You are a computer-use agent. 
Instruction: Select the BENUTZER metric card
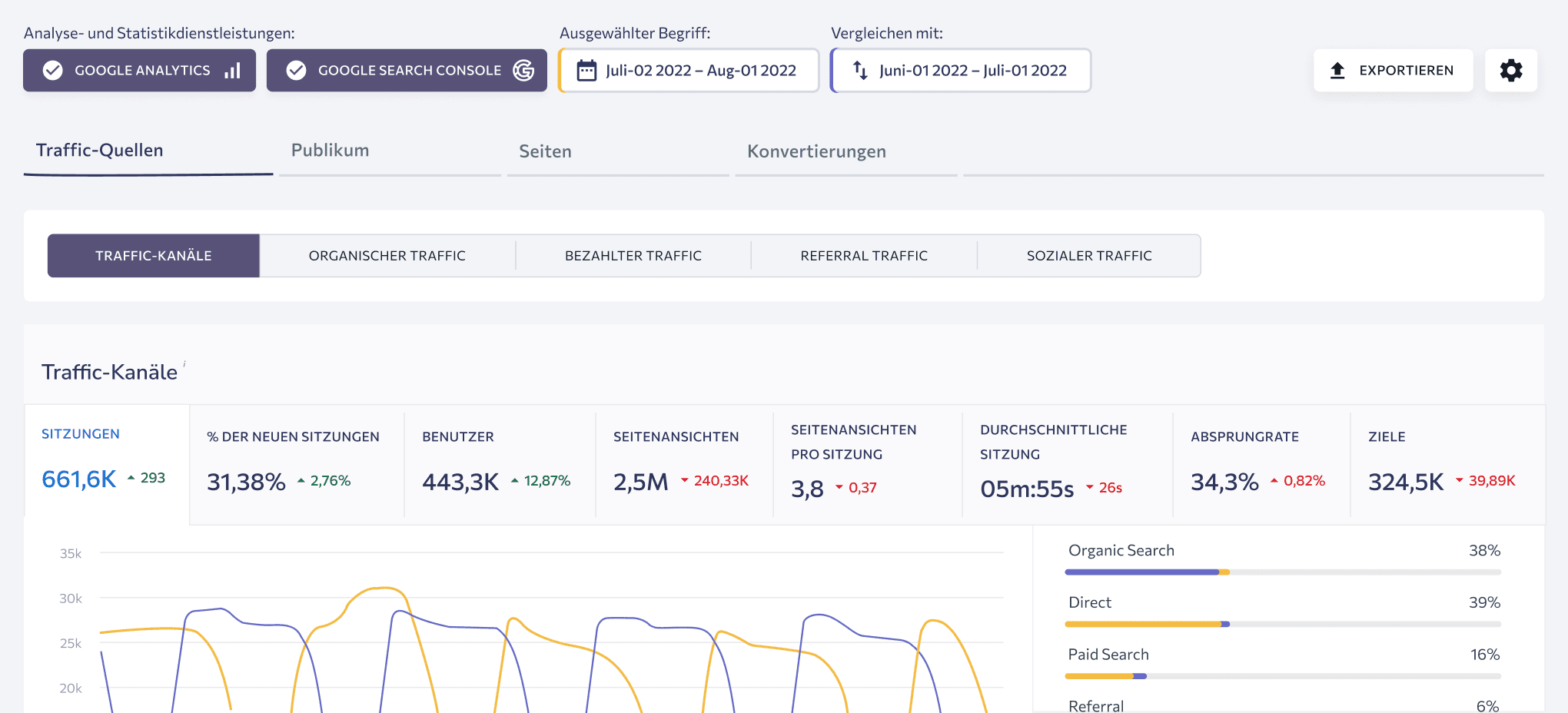coord(500,465)
